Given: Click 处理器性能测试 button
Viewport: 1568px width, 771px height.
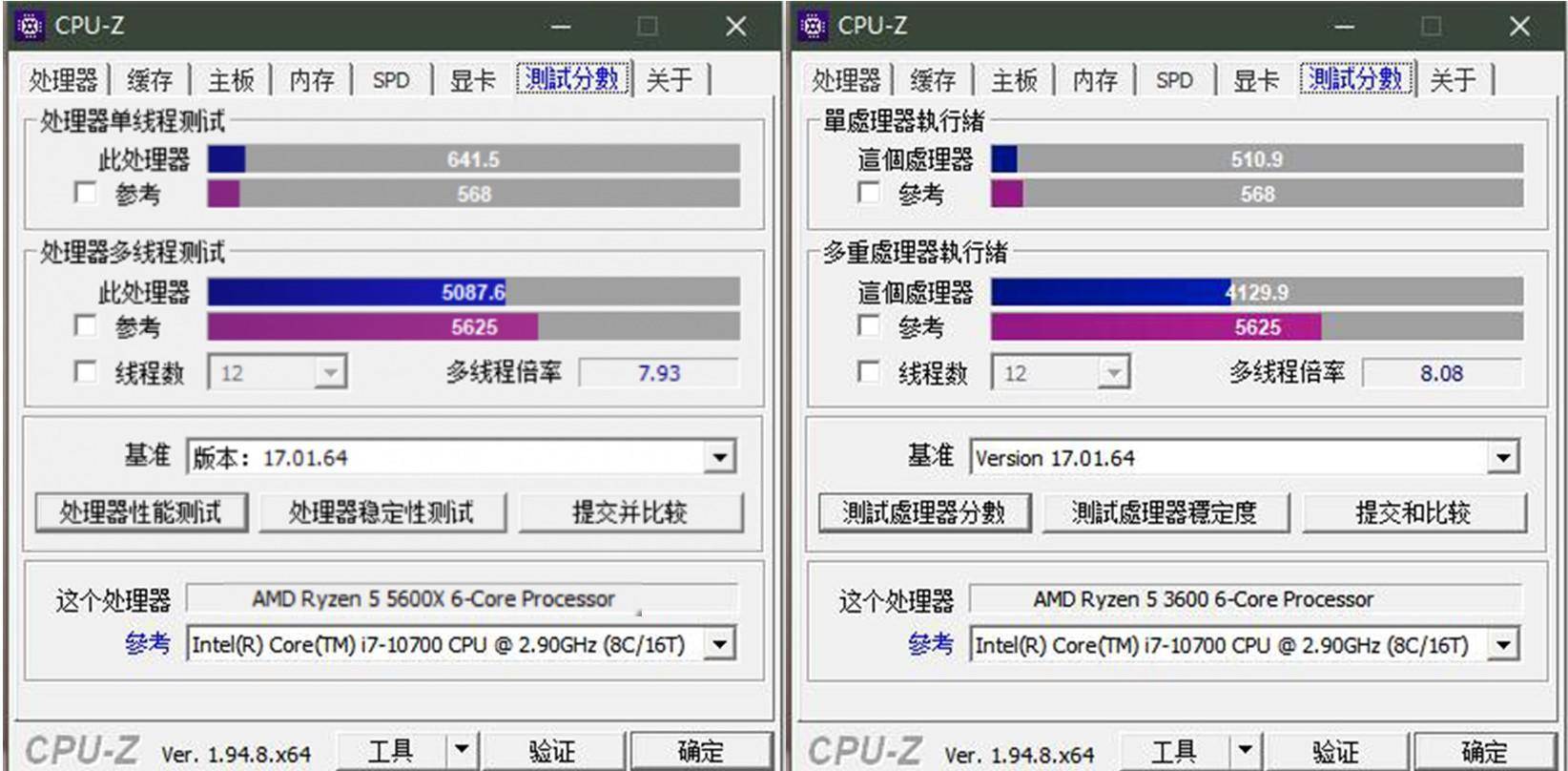Looking at the screenshot, I should pyautogui.click(x=141, y=512).
